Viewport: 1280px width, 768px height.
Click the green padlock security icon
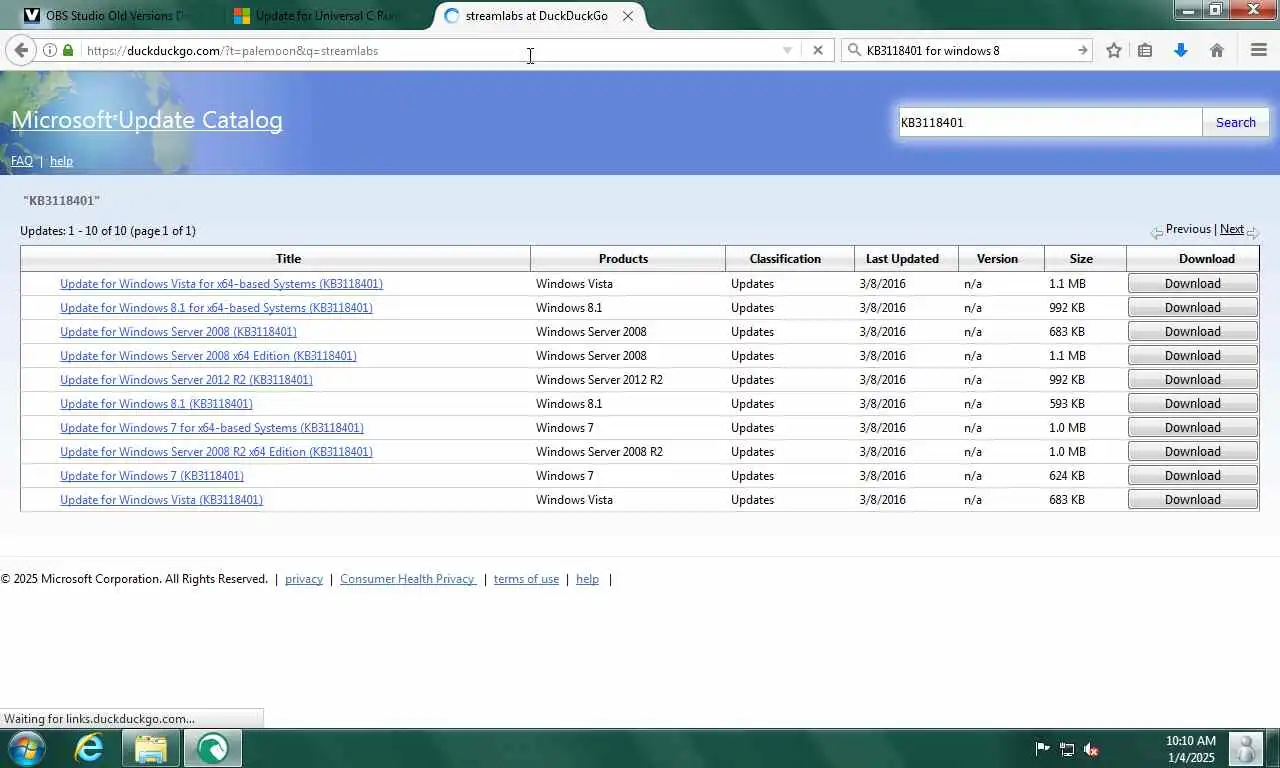point(68,50)
